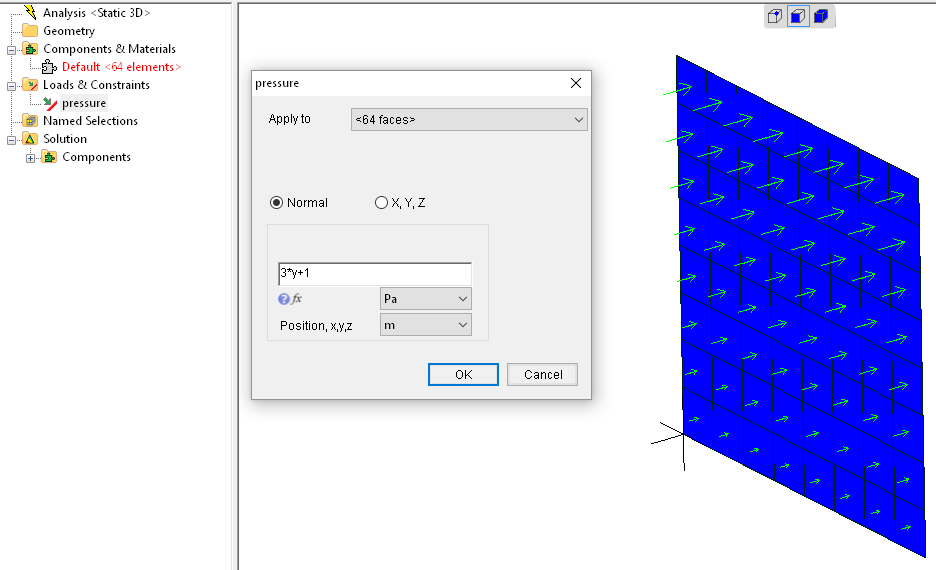
Task: Select the pressure tree item
Action: [x=84, y=103]
